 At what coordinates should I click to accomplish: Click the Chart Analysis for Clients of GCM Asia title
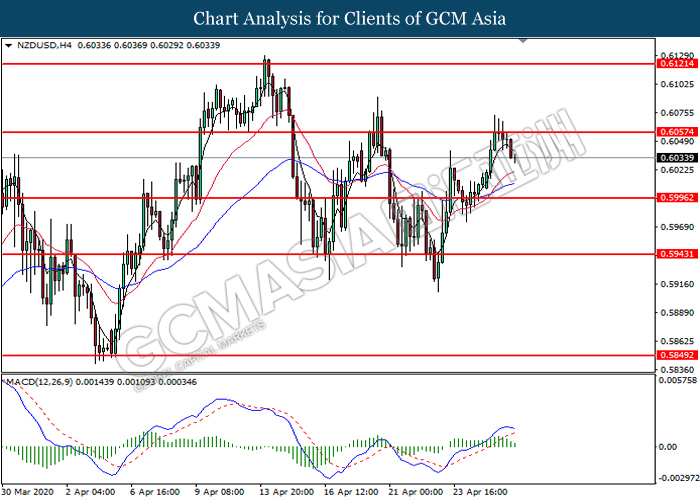[x=350, y=18]
